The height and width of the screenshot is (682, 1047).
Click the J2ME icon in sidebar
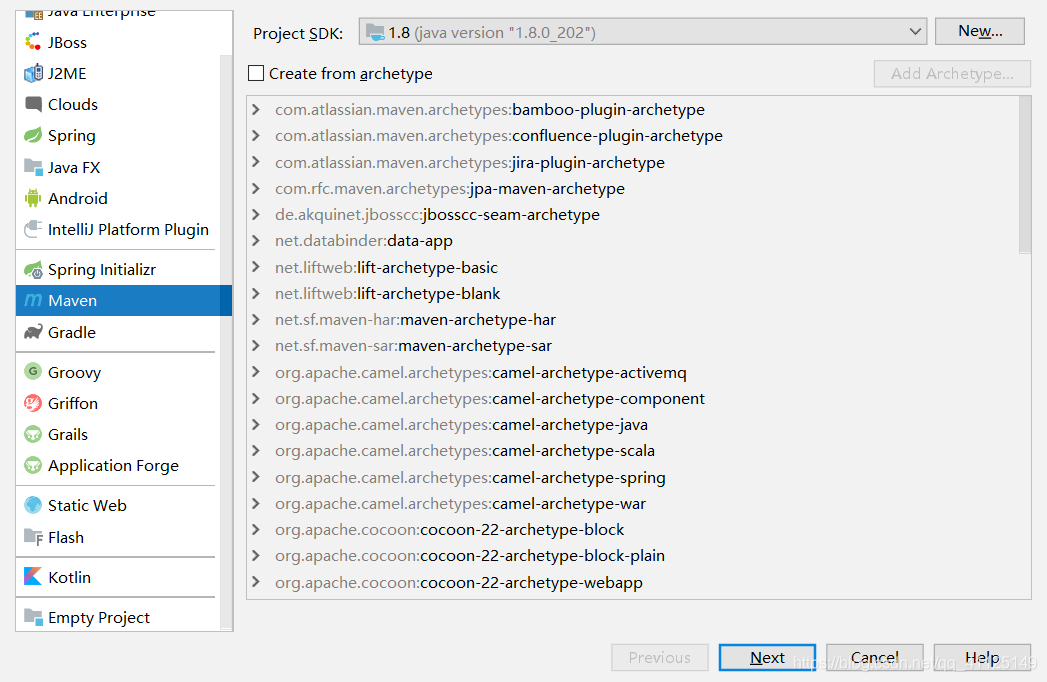[x=33, y=73]
